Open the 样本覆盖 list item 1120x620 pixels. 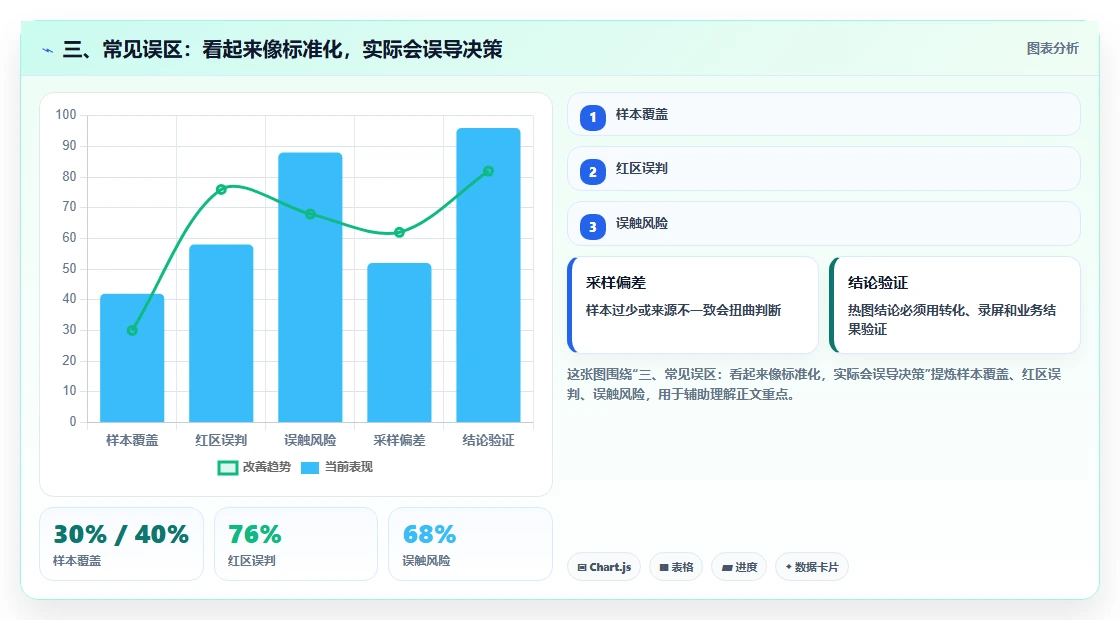(824, 114)
